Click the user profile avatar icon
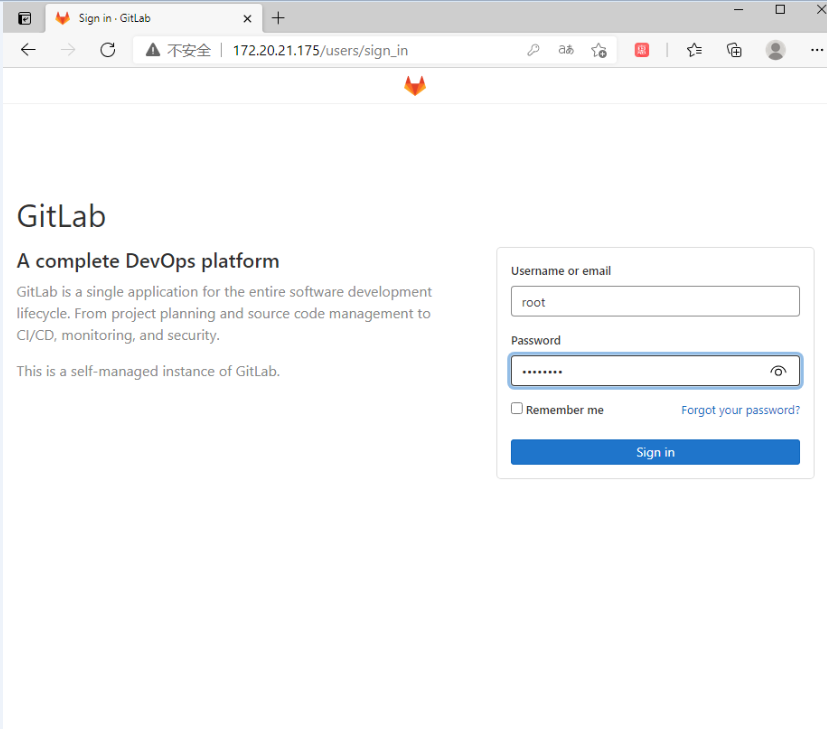 775,50
